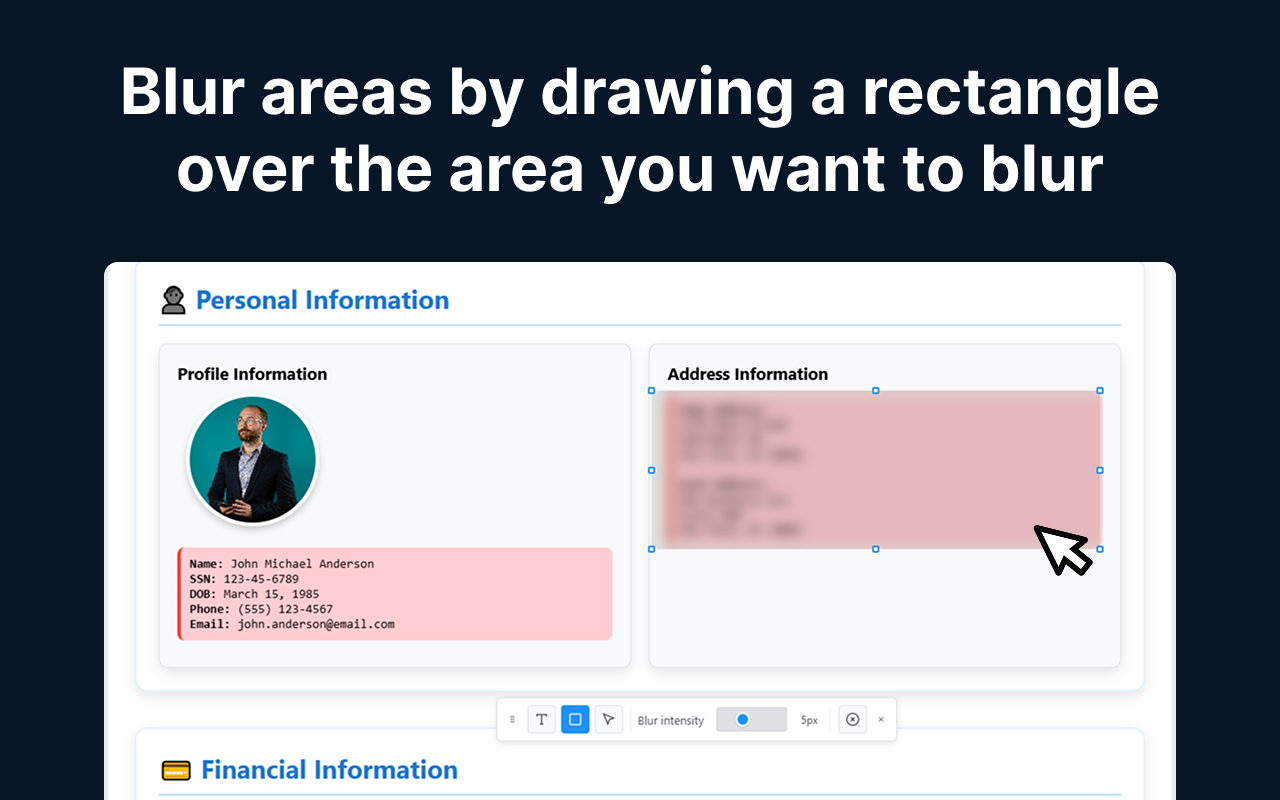Click the Financial Information section heading
1280x800 pixels.
pos(329,769)
